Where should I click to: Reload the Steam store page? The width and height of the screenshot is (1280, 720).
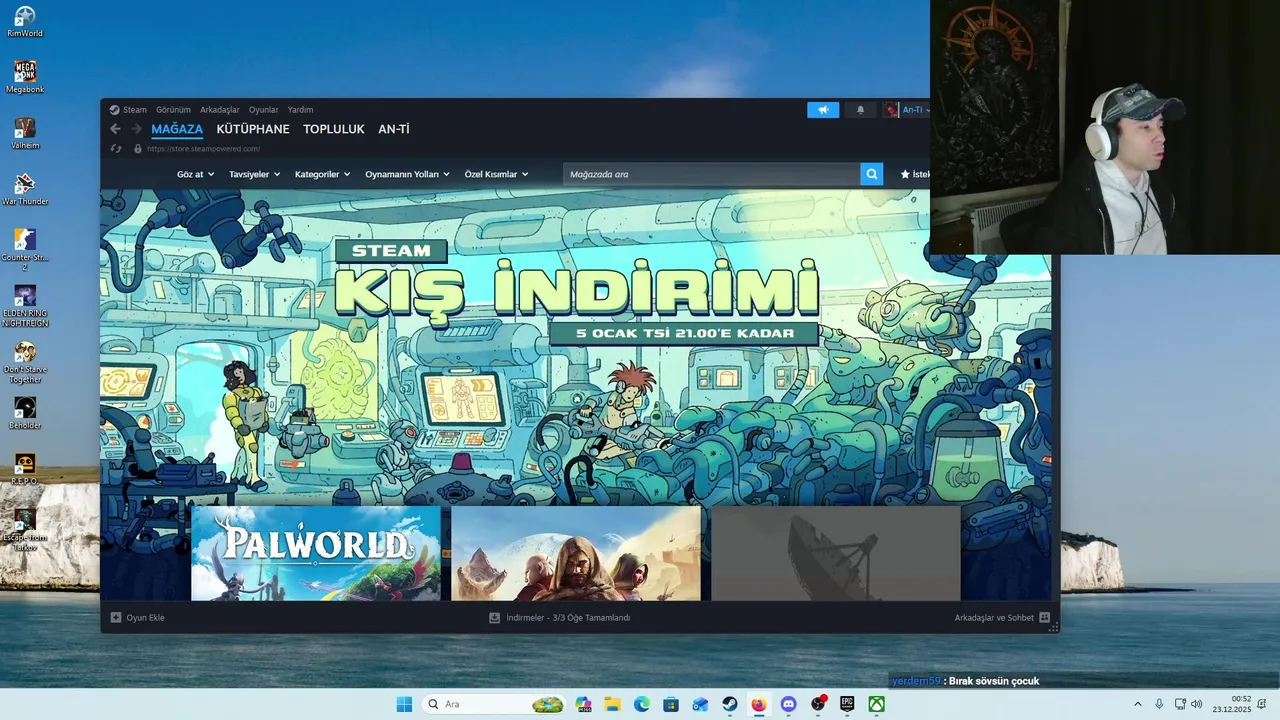tap(116, 149)
